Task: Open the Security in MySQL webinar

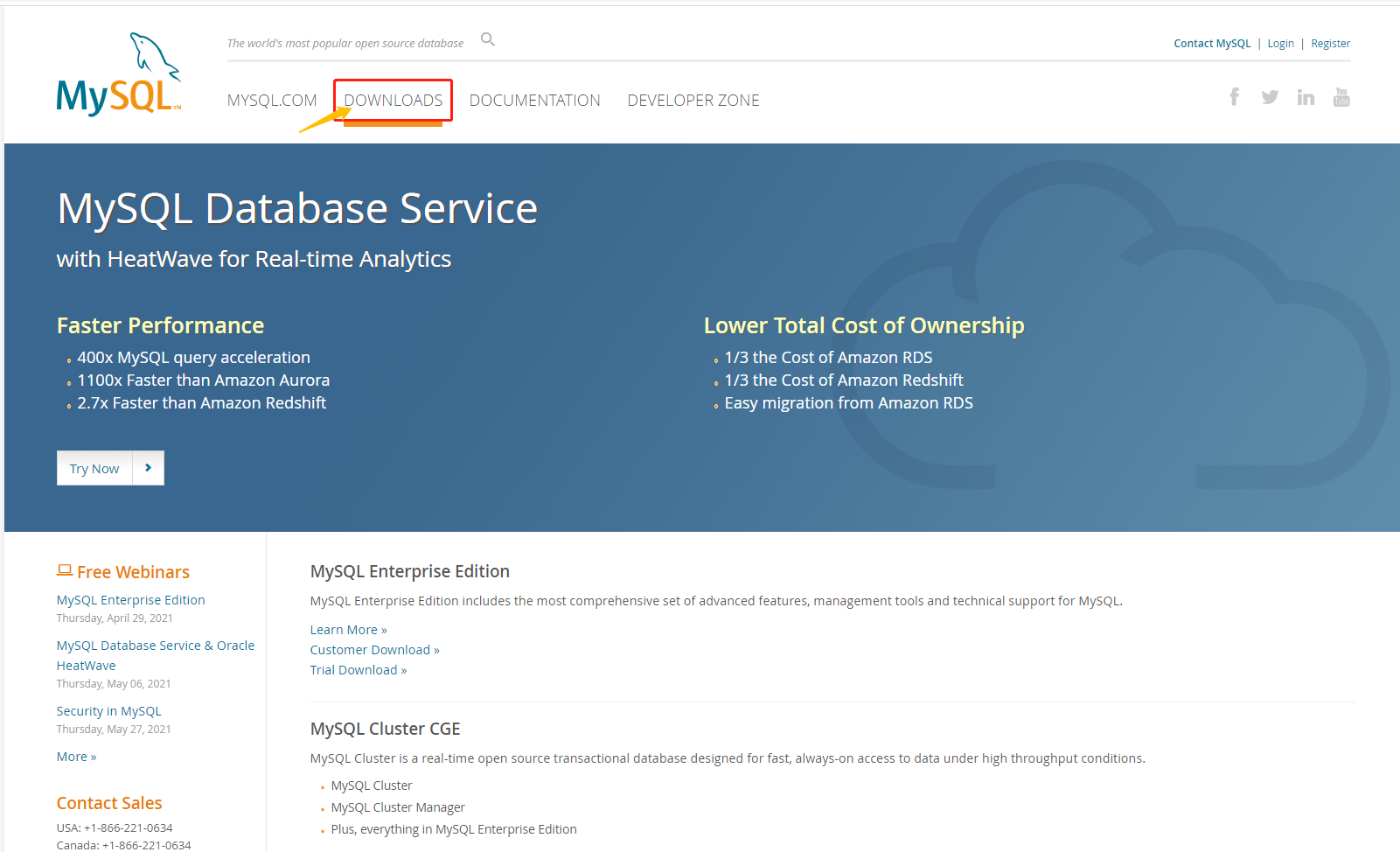Action: point(109,711)
